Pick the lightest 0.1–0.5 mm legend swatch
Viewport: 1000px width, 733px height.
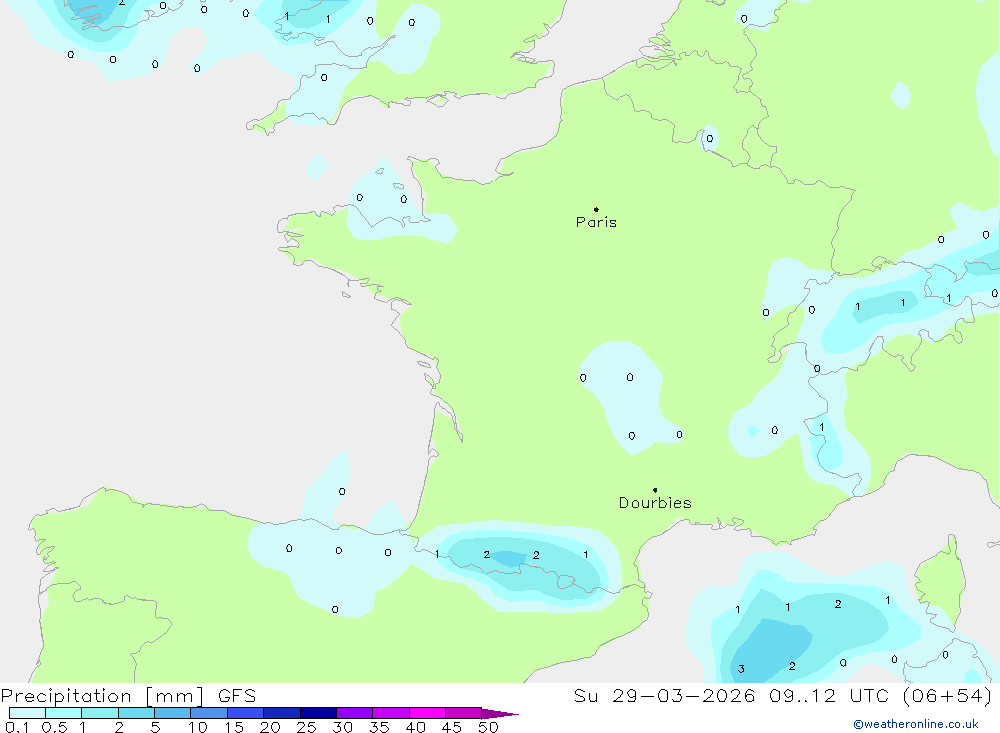[x=27, y=713]
